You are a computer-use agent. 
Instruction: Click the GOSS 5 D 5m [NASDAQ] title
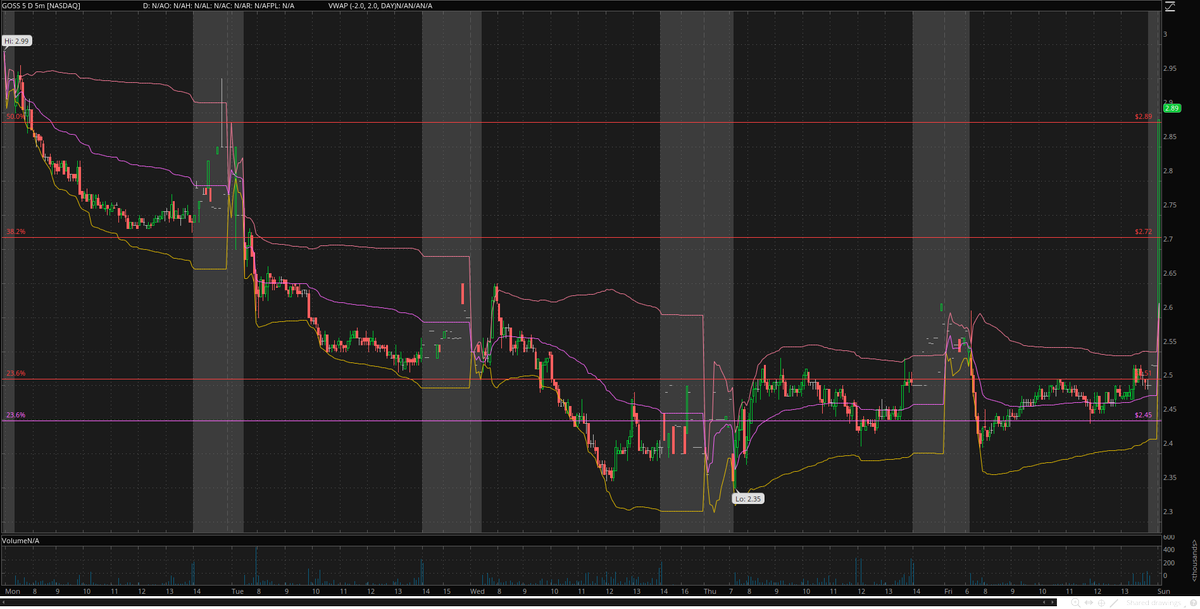(x=43, y=6)
